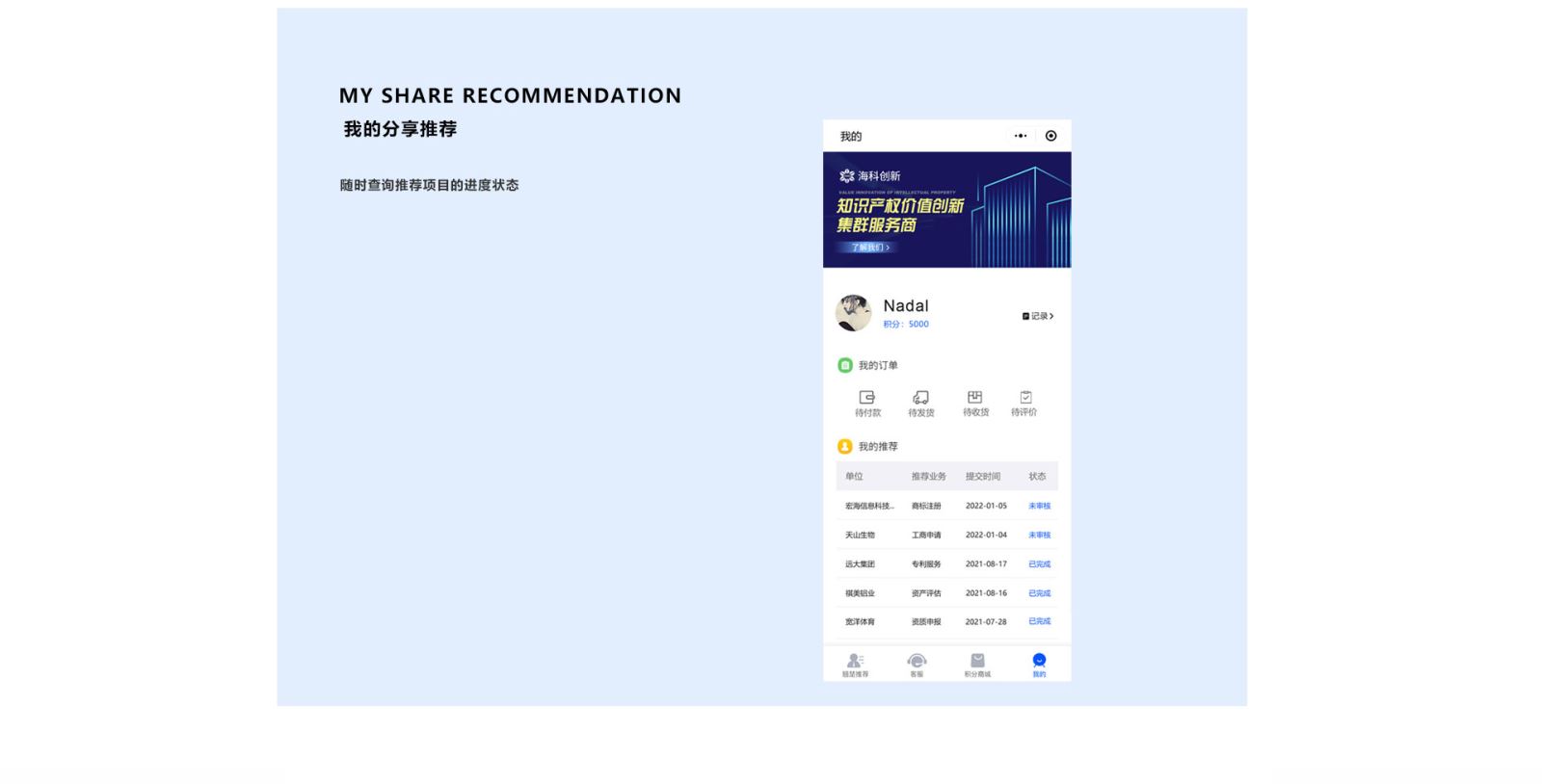Image resolution: width=1542 pixels, height=784 pixels.
Task: Click the date 2021-08-17
Action: click(986, 564)
